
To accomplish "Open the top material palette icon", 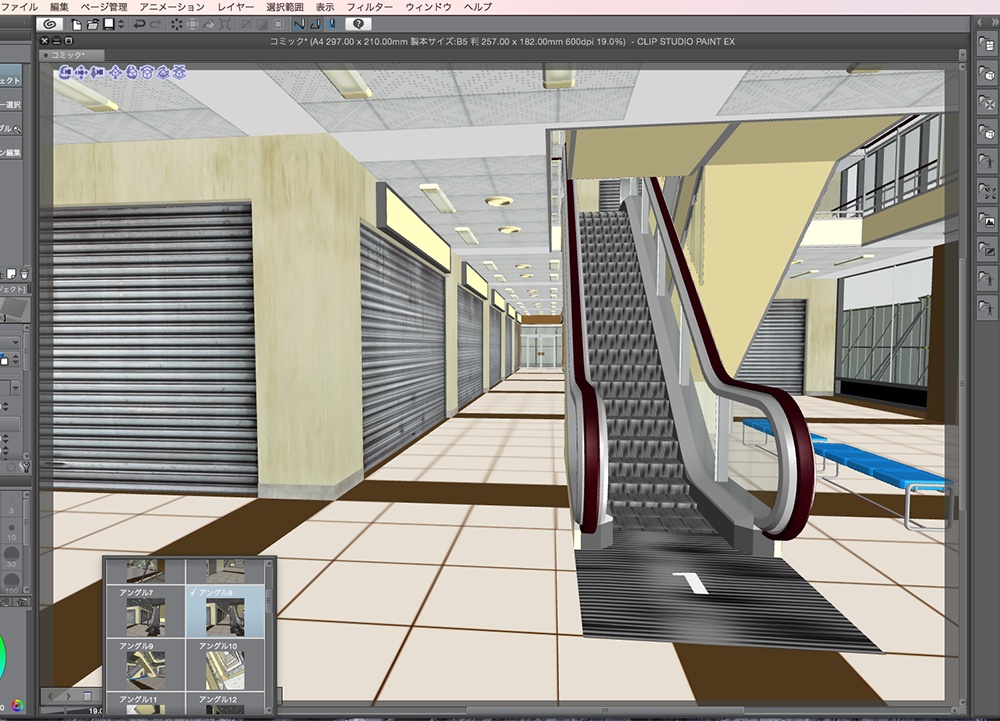I will click(987, 43).
